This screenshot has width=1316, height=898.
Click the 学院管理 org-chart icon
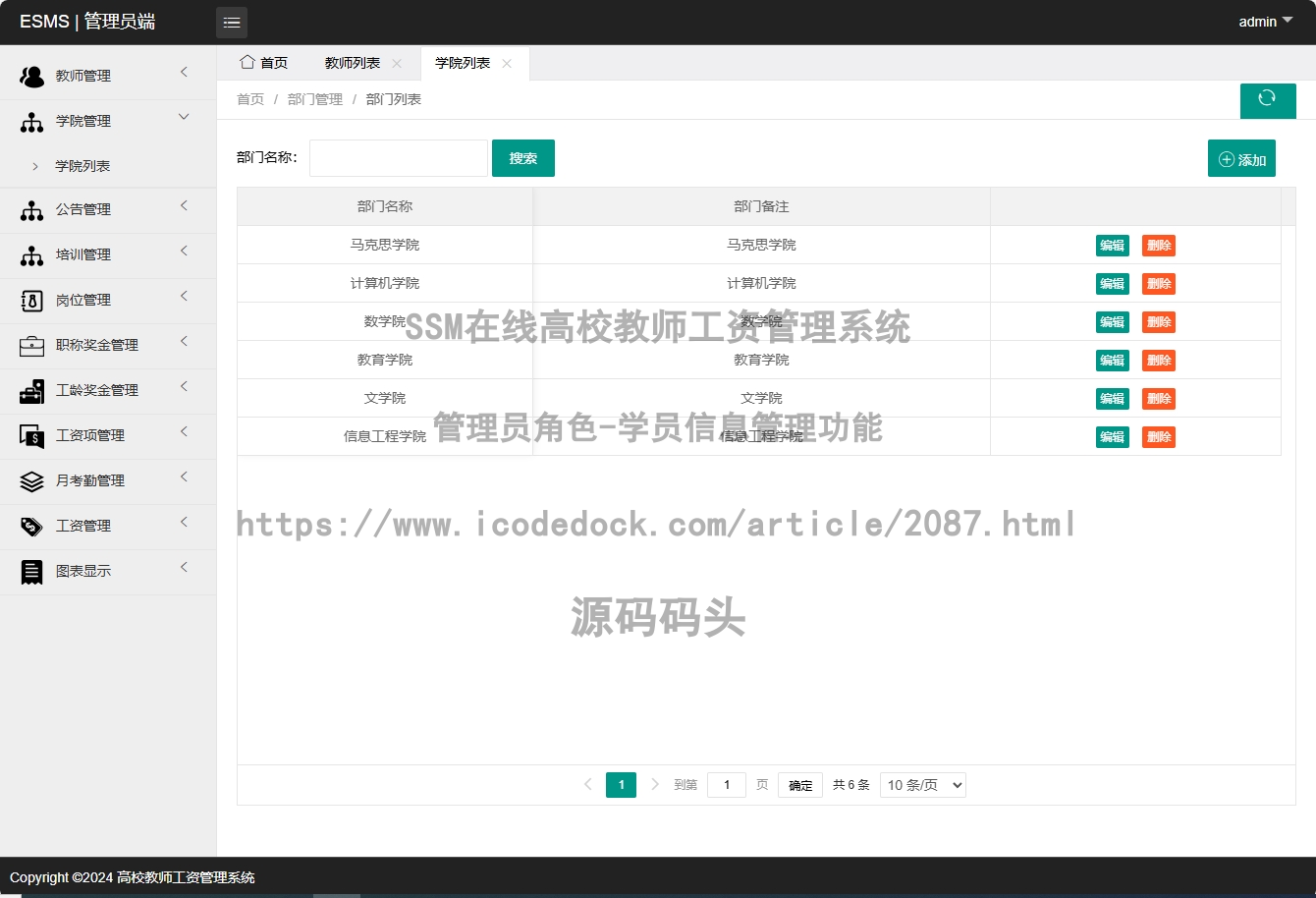(31, 122)
